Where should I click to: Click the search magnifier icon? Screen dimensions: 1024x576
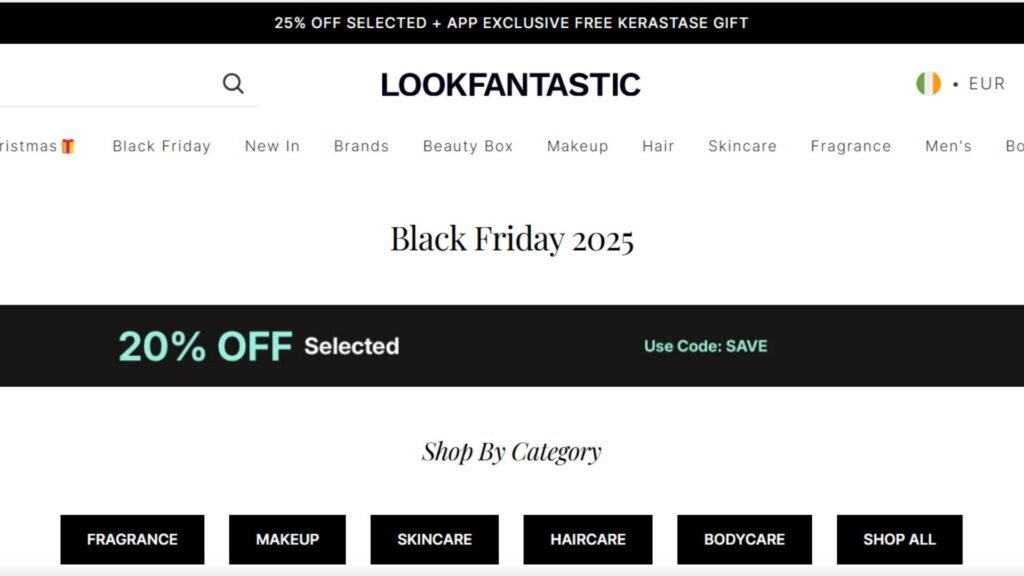pos(233,83)
